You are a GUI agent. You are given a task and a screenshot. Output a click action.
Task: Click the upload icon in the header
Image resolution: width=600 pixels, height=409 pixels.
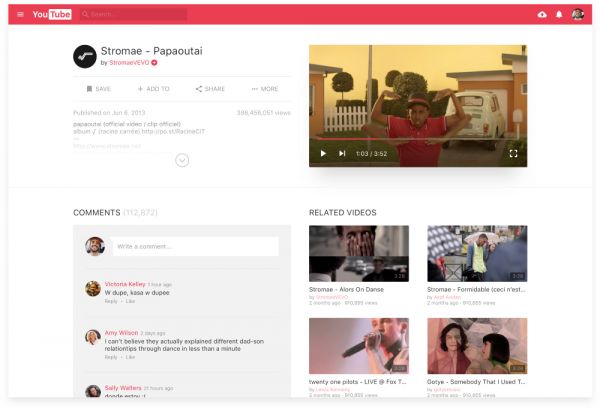542,14
